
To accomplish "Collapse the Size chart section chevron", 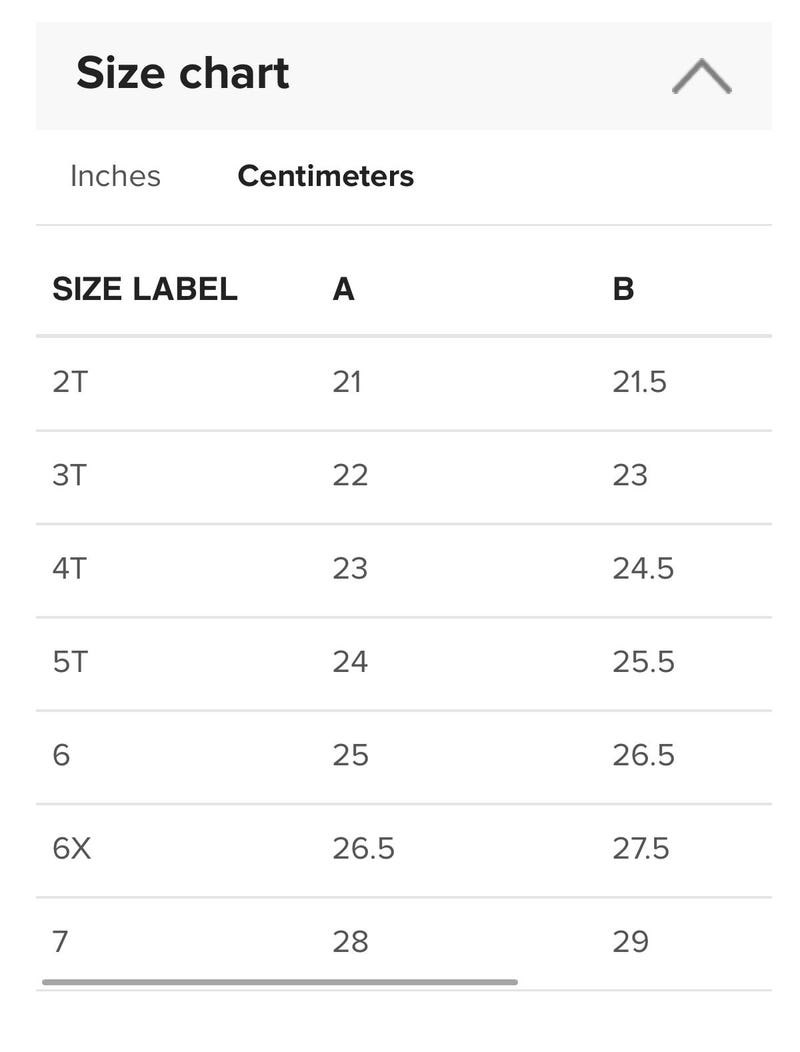I will pos(701,76).
